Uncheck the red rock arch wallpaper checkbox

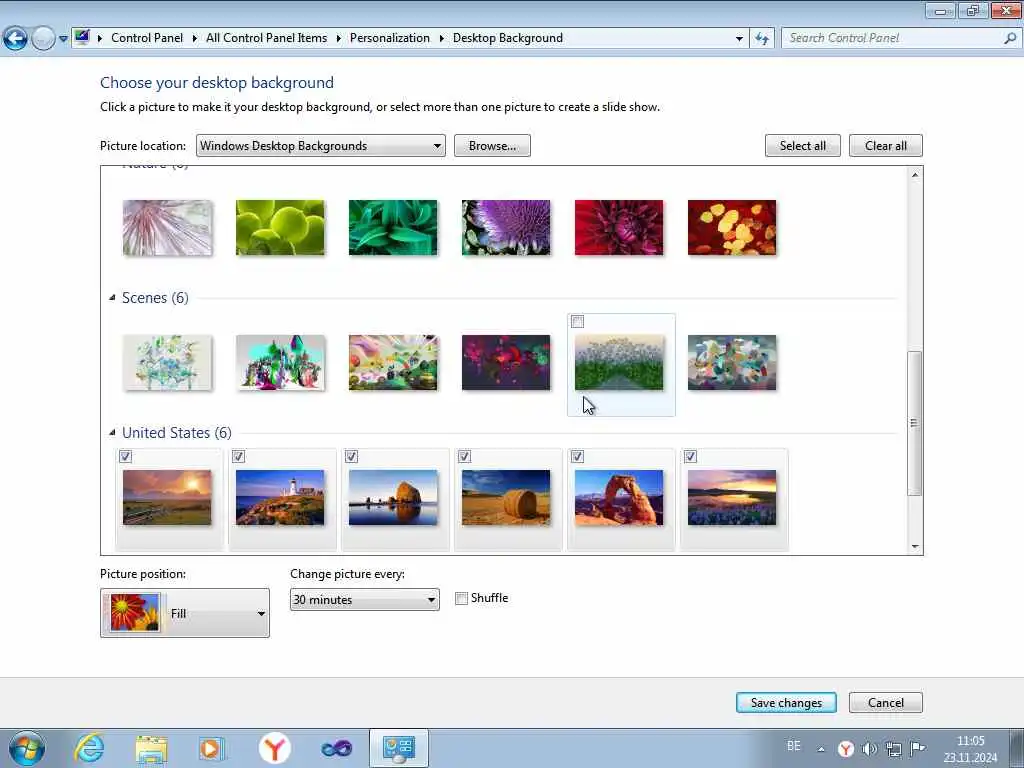(577, 456)
